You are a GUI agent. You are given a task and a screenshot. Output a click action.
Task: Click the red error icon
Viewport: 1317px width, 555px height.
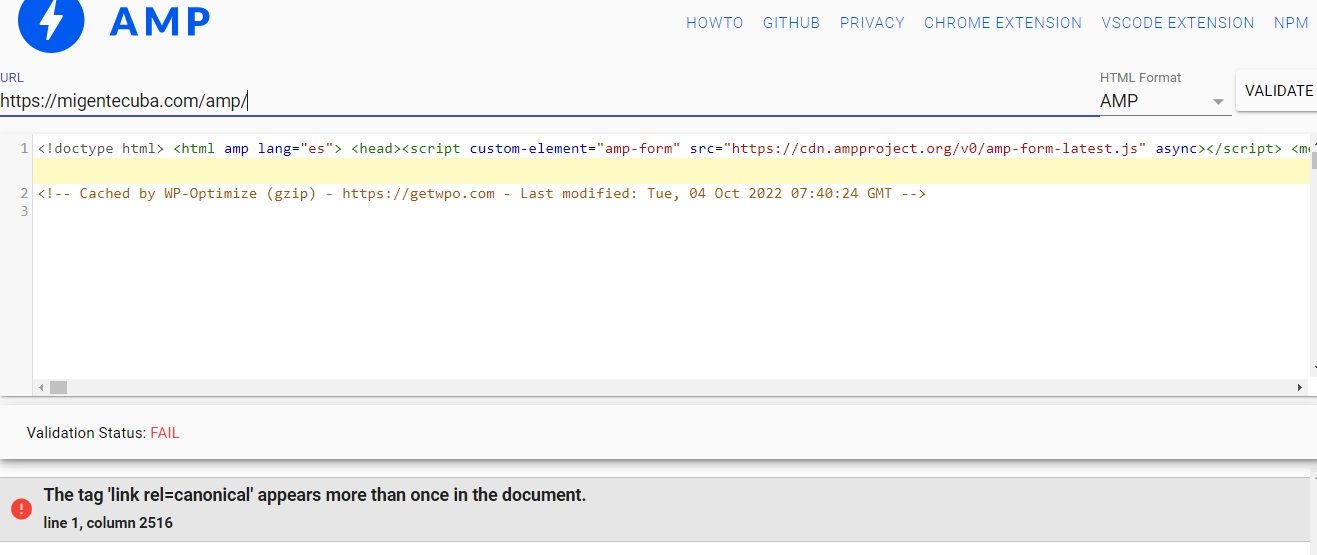[x=21, y=509]
